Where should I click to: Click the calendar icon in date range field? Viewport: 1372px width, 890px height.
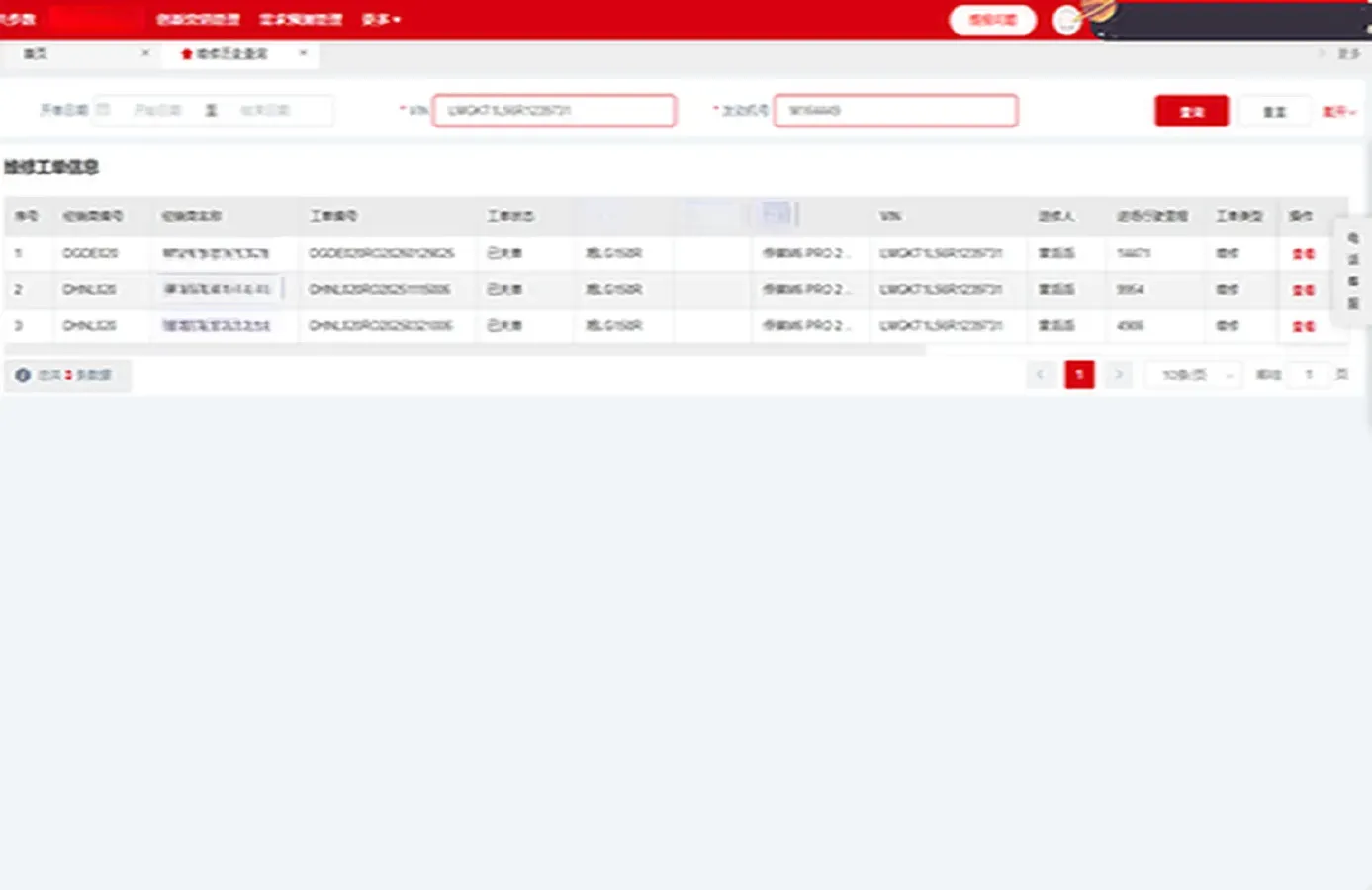[103, 110]
